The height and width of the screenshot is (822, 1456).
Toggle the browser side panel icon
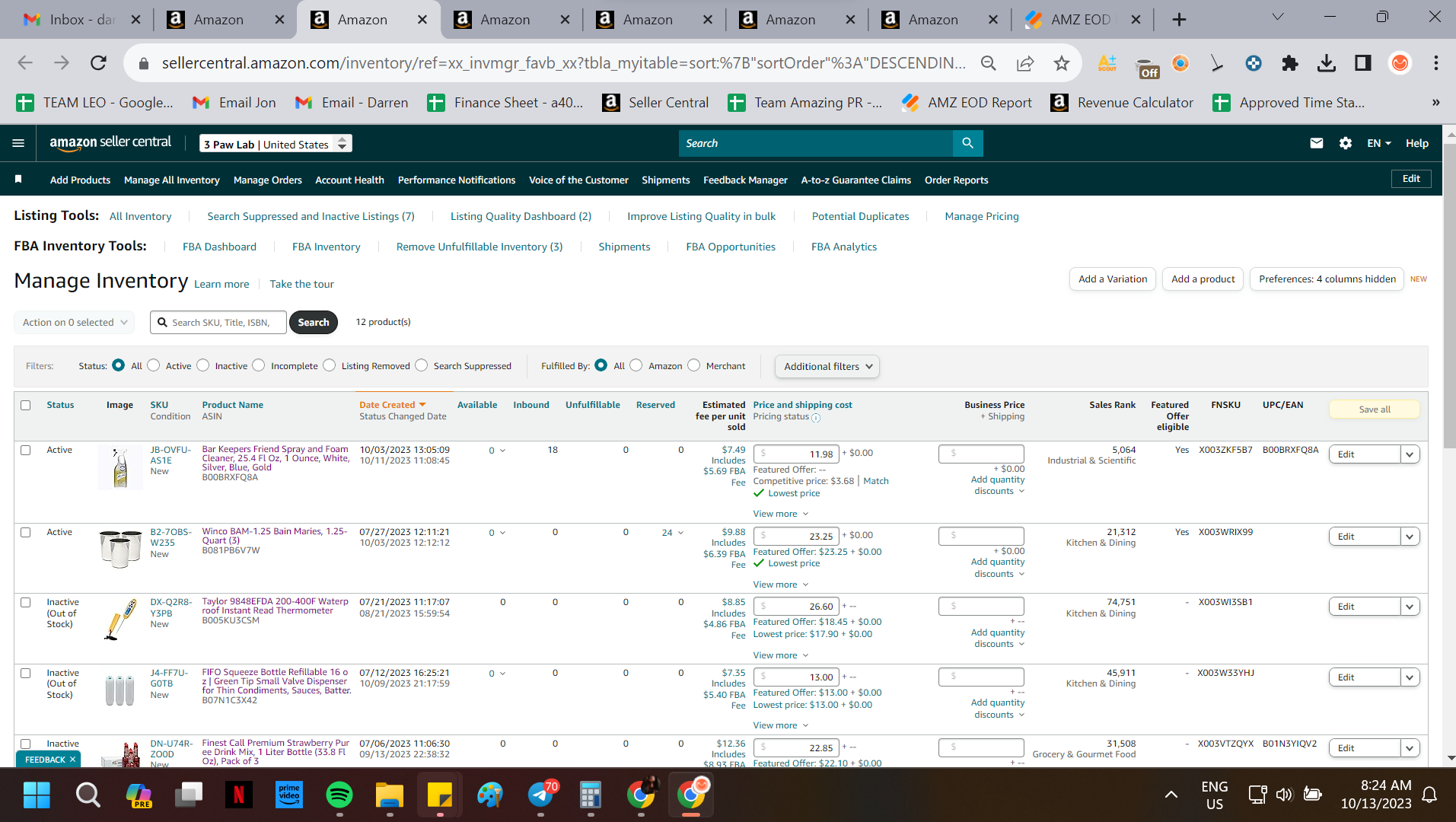[x=1363, y=63]
